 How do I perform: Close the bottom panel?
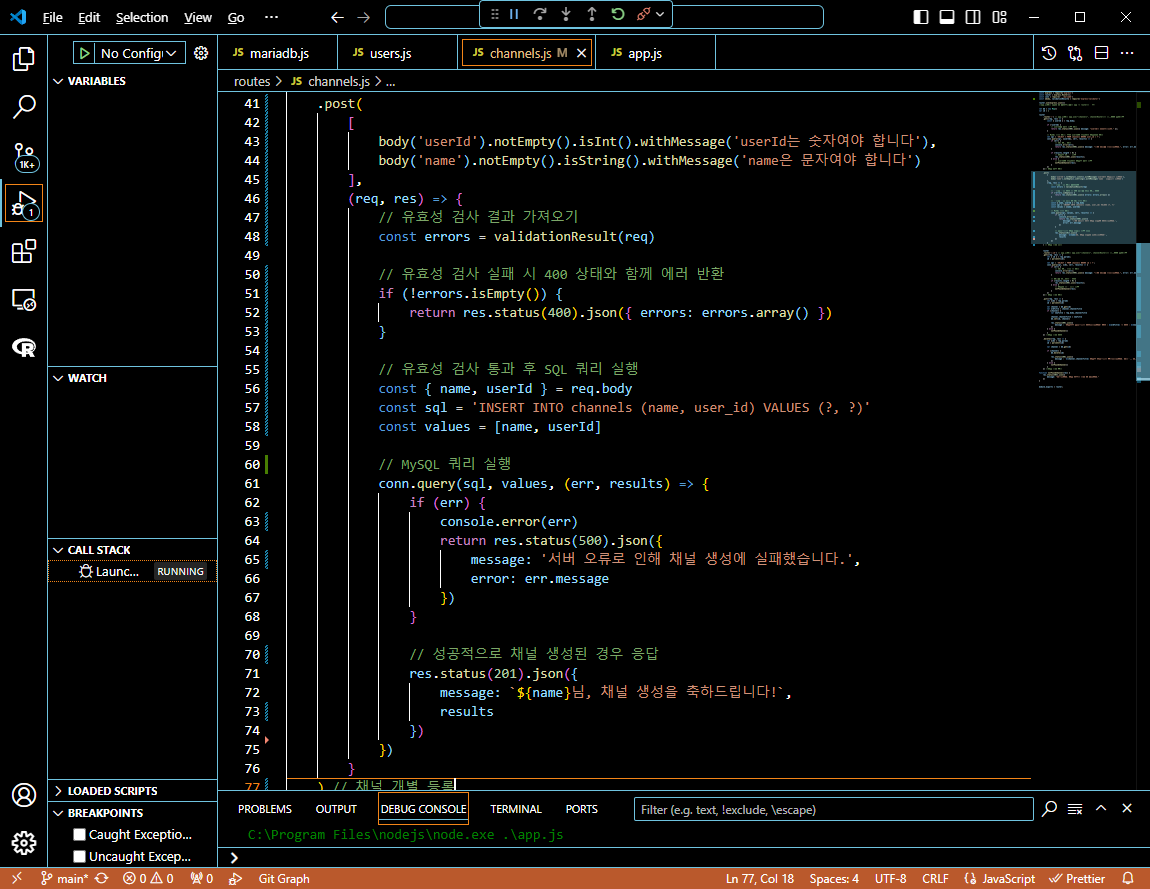[1127, 808]
